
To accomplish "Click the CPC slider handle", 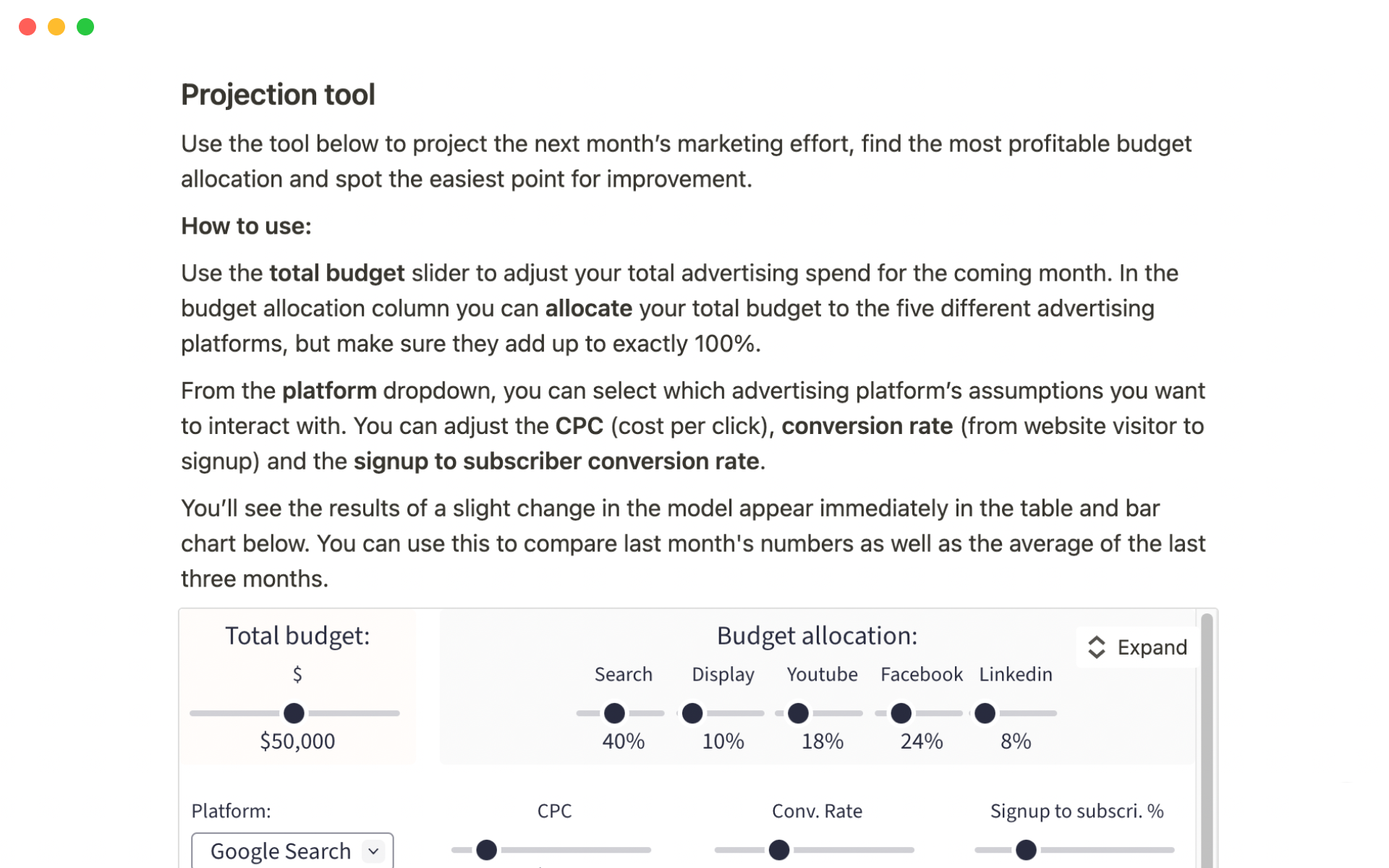I will click(487, 850).
